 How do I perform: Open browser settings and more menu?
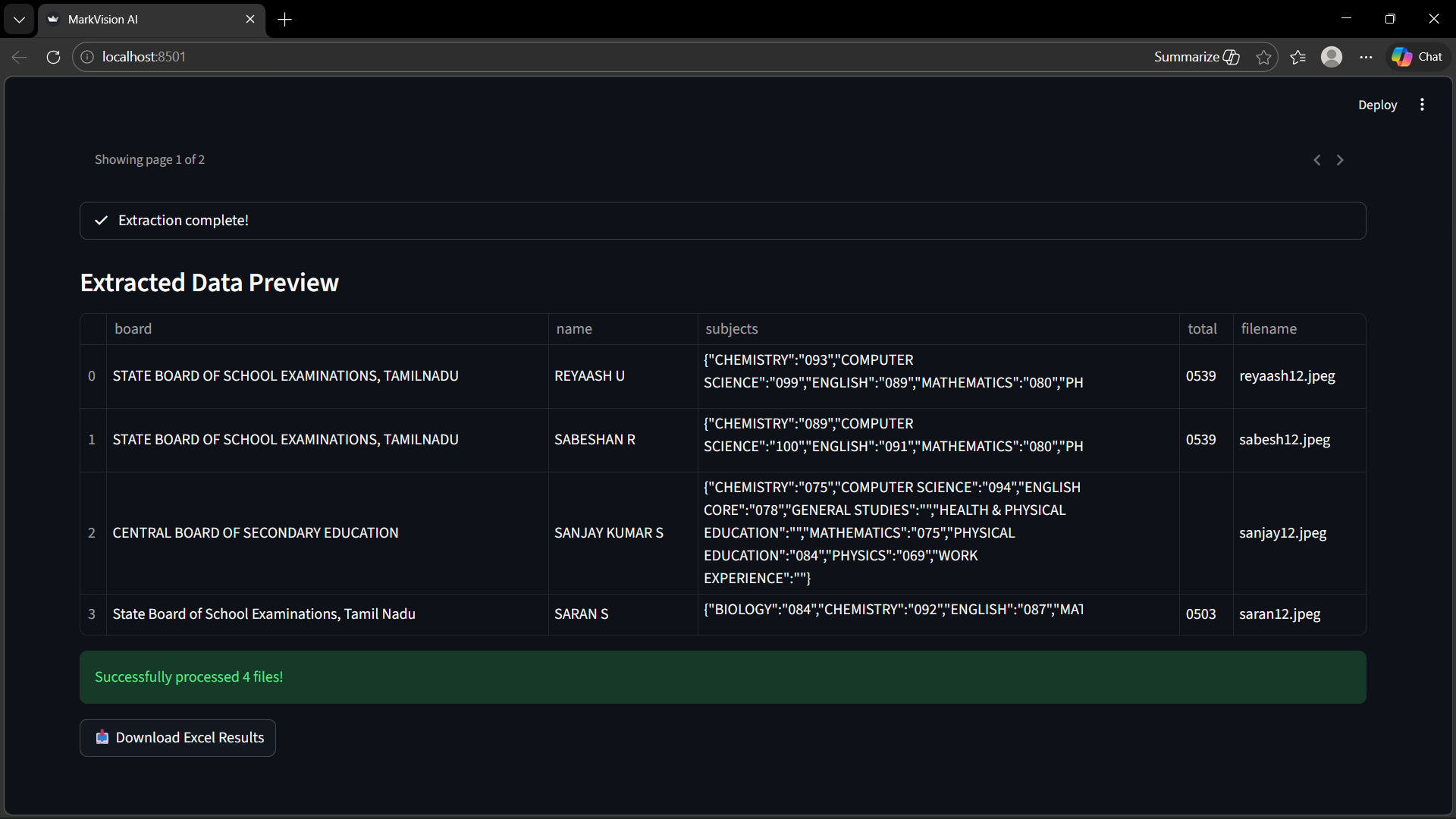[1366, 57]
